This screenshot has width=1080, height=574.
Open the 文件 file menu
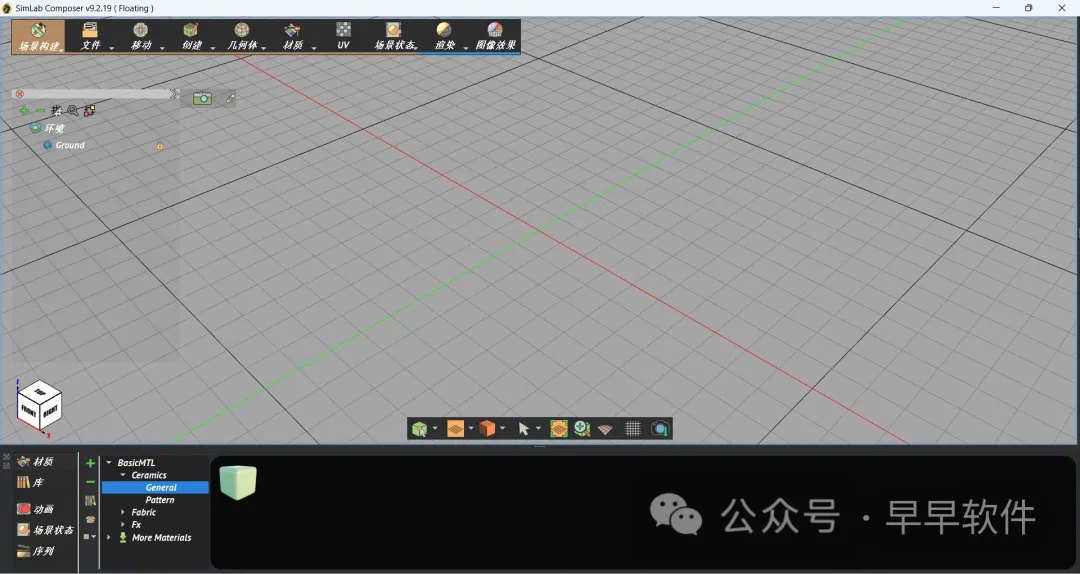tap(90, 37)
